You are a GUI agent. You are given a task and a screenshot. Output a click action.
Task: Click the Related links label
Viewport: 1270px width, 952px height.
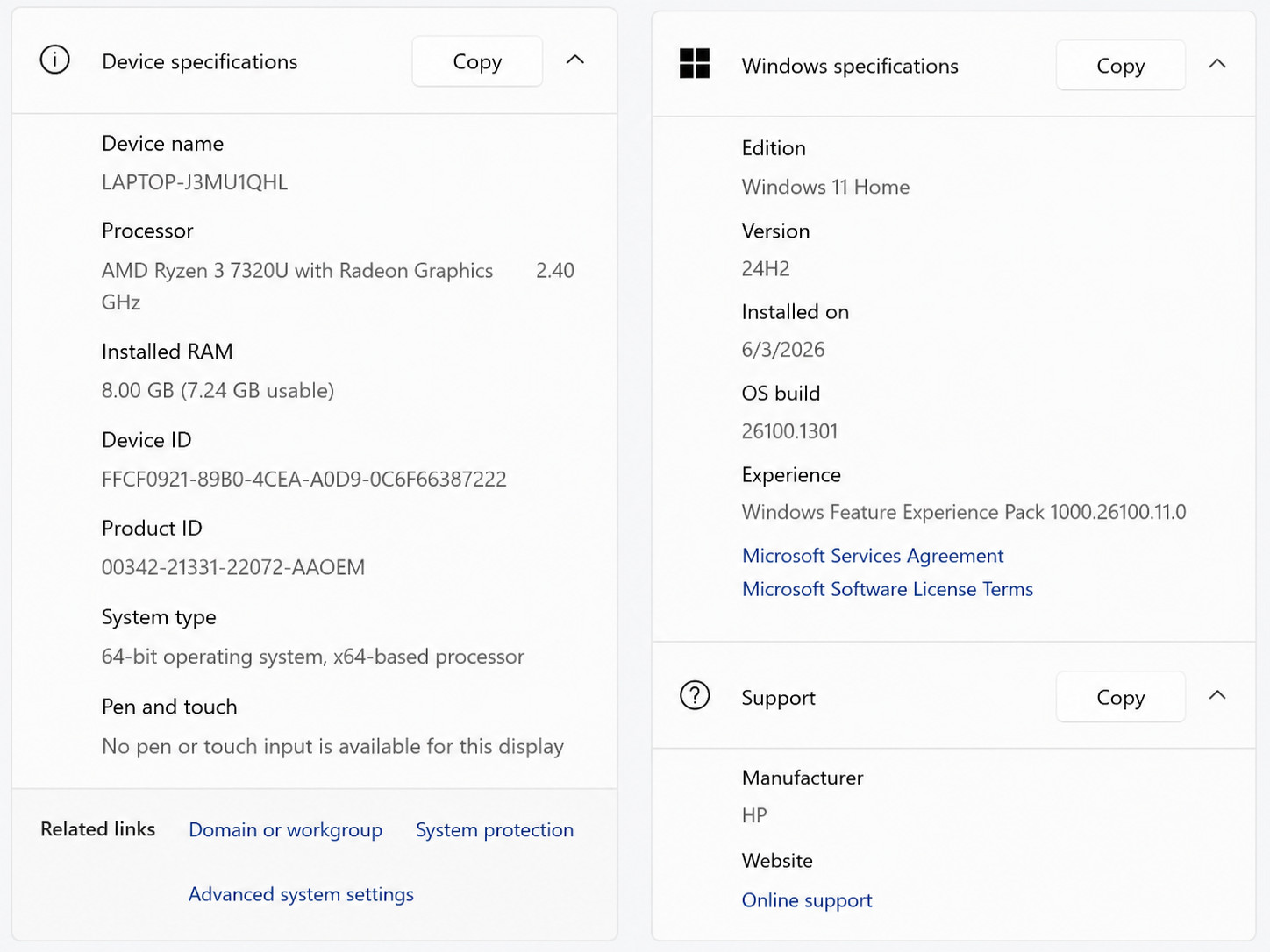[98, 829]
